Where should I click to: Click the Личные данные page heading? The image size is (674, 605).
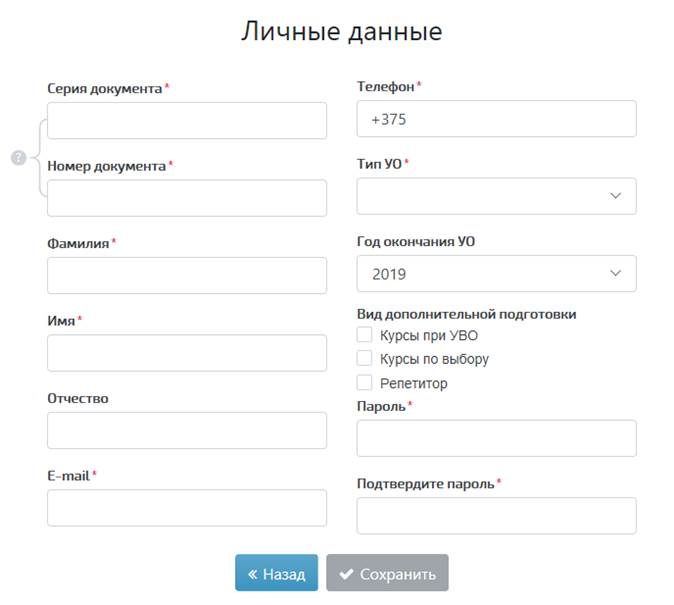click(342, 32)
